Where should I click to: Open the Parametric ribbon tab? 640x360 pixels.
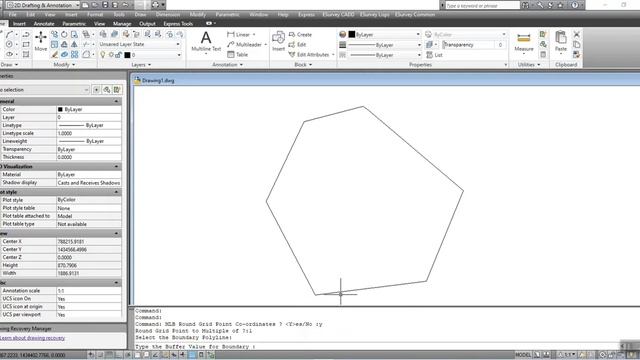coord(74,24)
